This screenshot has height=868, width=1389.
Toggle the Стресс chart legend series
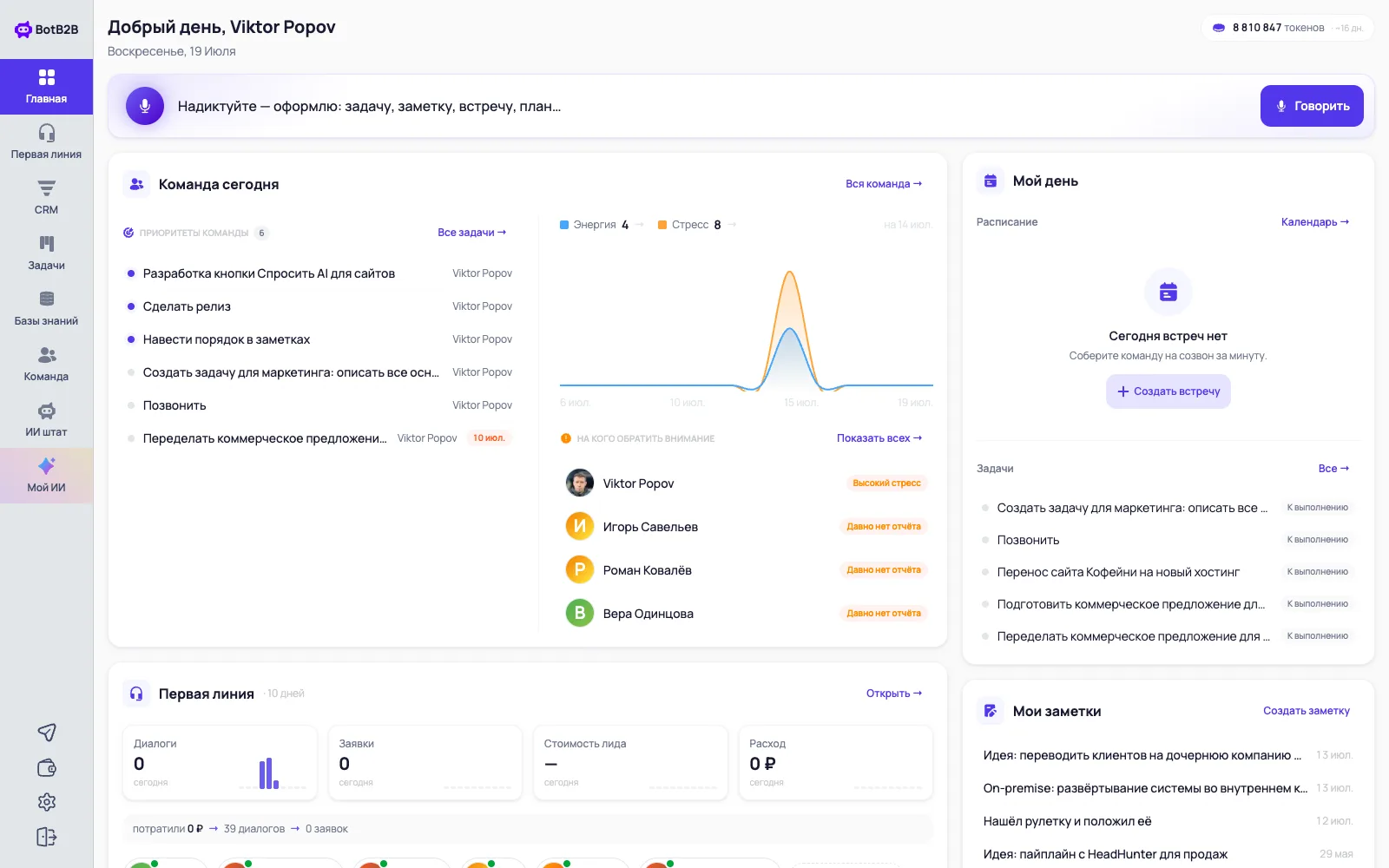click(x=690, y=225)
